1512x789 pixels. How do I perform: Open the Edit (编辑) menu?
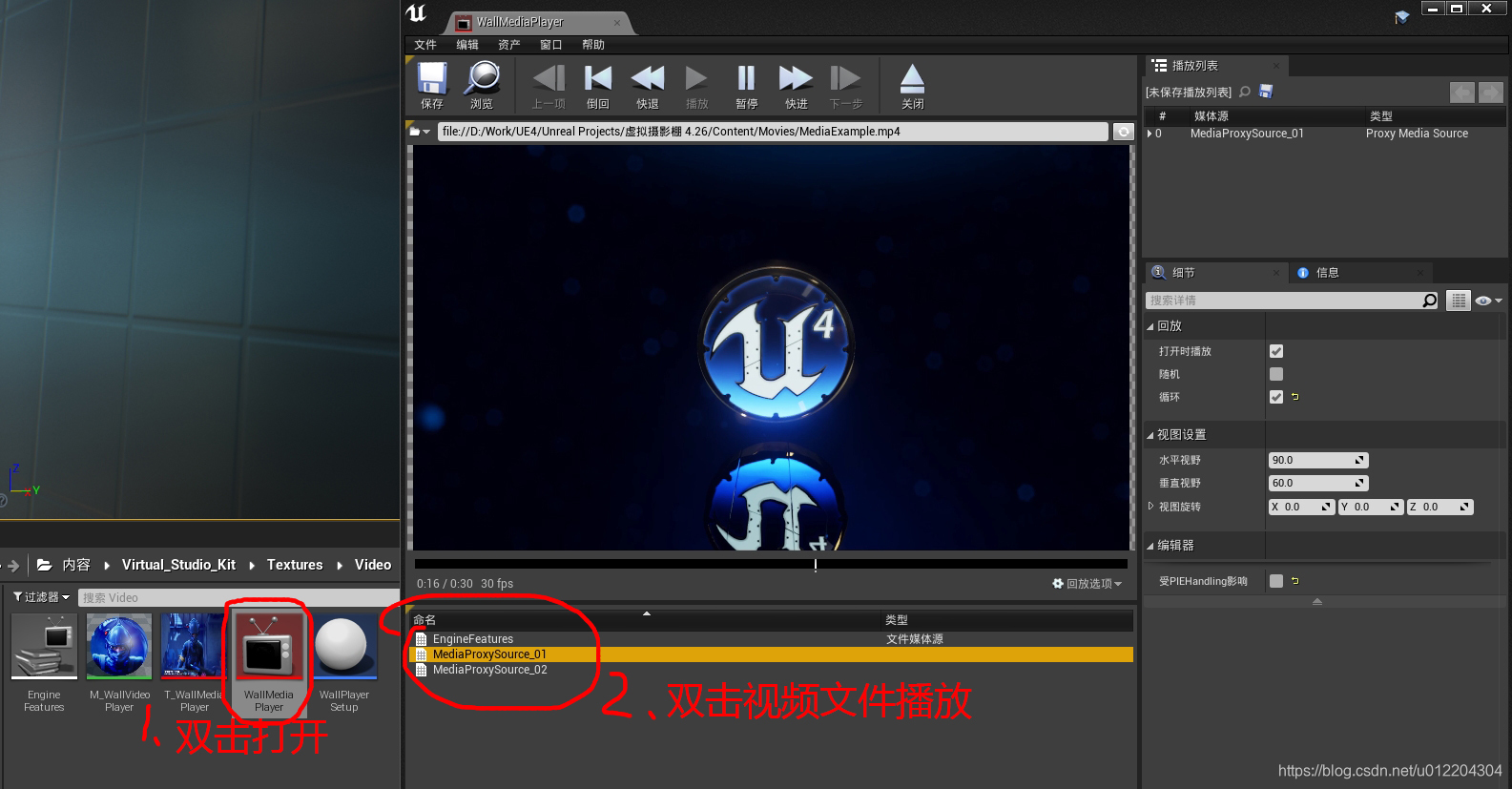point(467,45)
